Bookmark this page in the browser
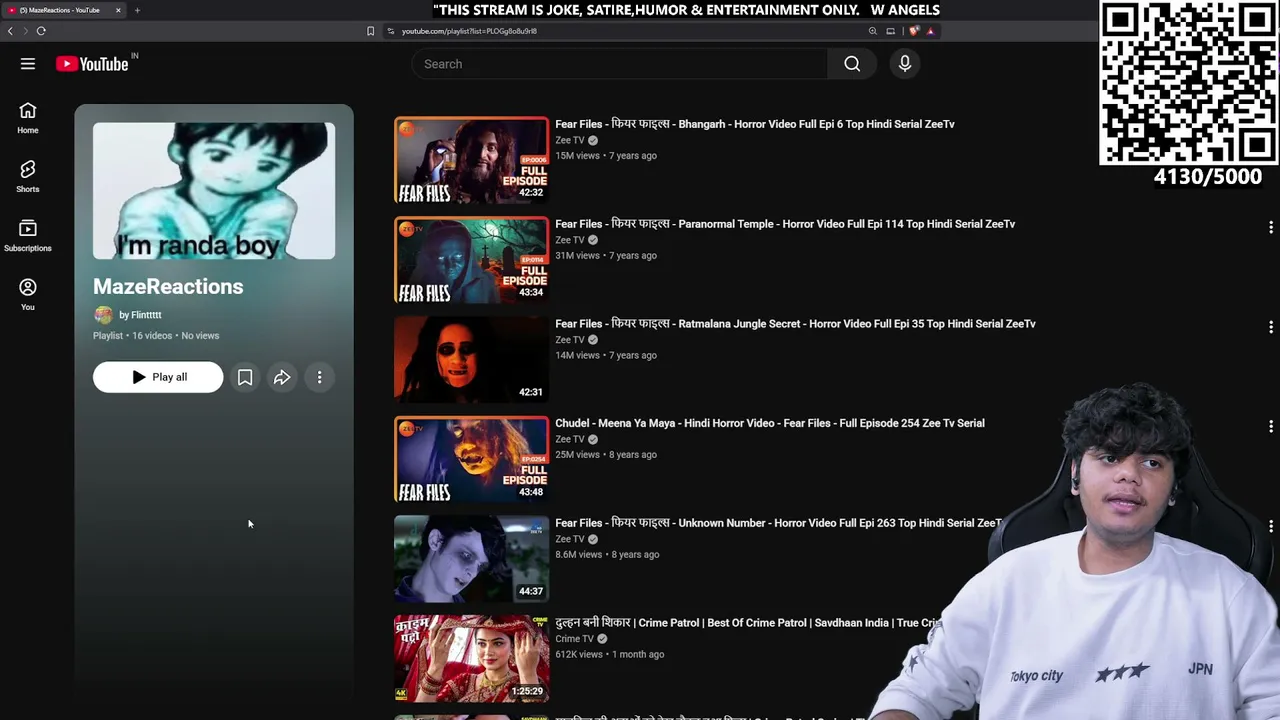 click(370, 31)
